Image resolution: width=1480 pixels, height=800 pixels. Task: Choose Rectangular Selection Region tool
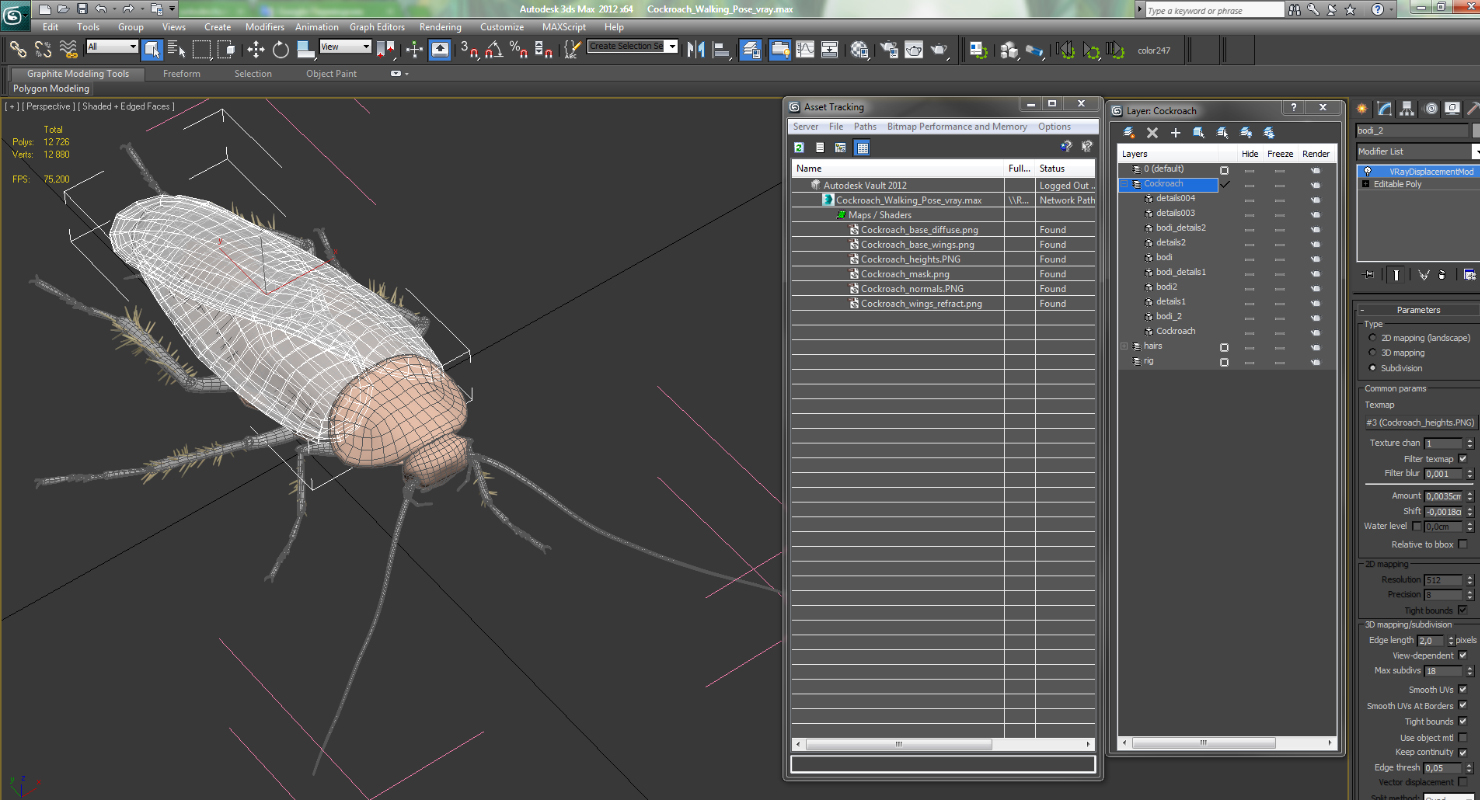202,48
